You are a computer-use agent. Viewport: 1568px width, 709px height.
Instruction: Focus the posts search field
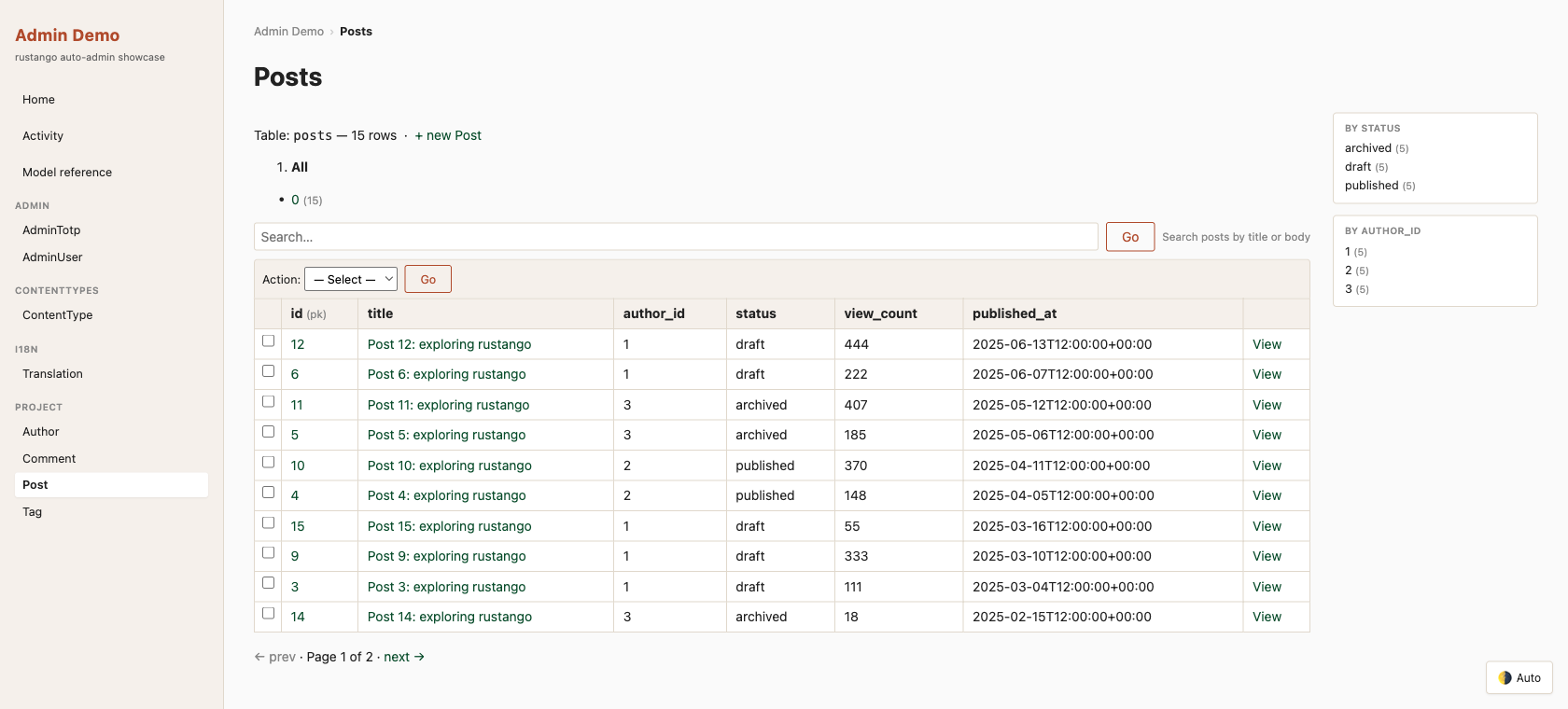point(676,237)
